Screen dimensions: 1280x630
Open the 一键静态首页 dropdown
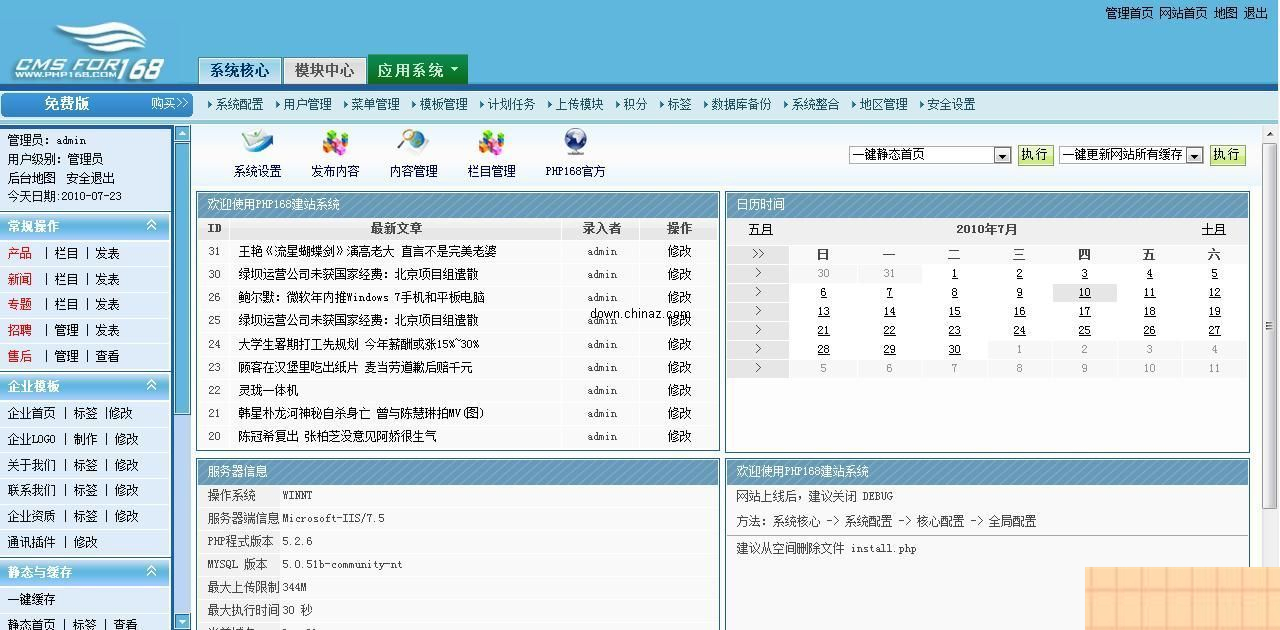coord(1001,155)
